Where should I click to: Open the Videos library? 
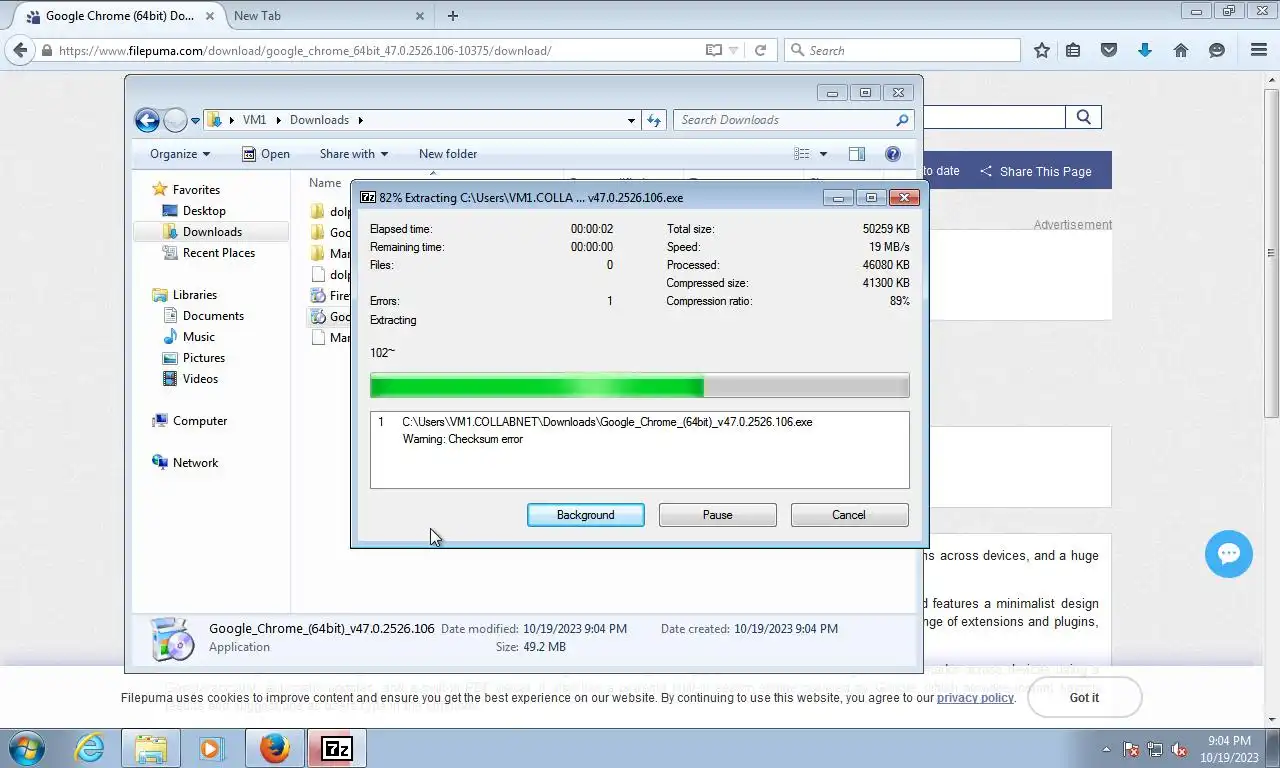coord(200,379)
